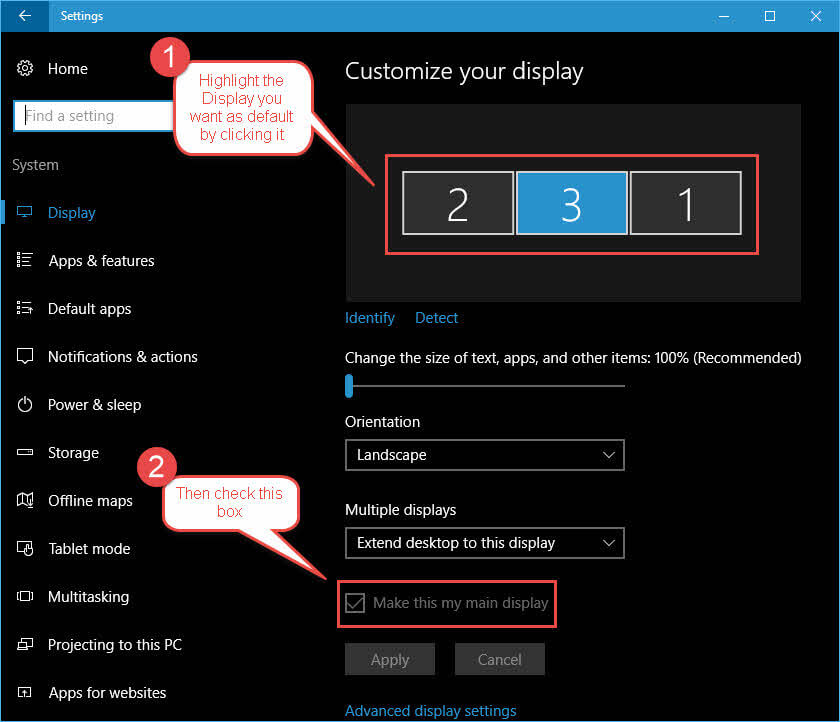Click the Tablet mode icon

pos(24,548)
